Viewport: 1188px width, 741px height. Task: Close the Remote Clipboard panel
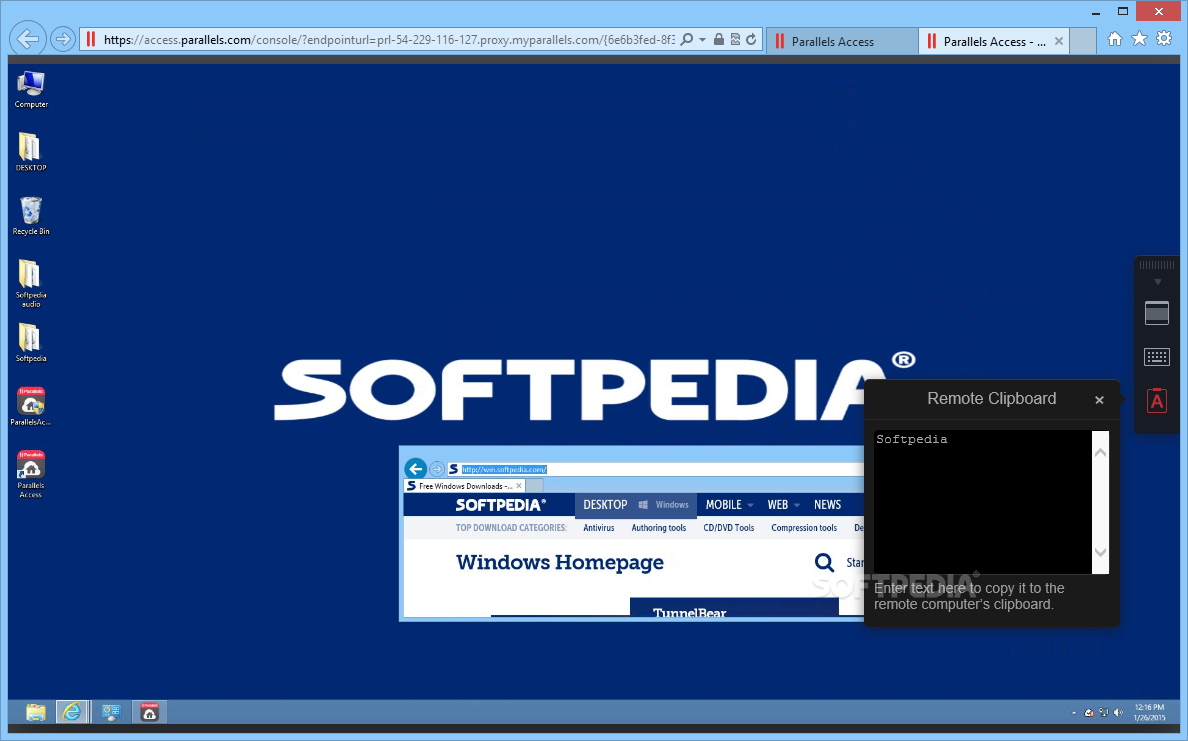coord(1099,400)
